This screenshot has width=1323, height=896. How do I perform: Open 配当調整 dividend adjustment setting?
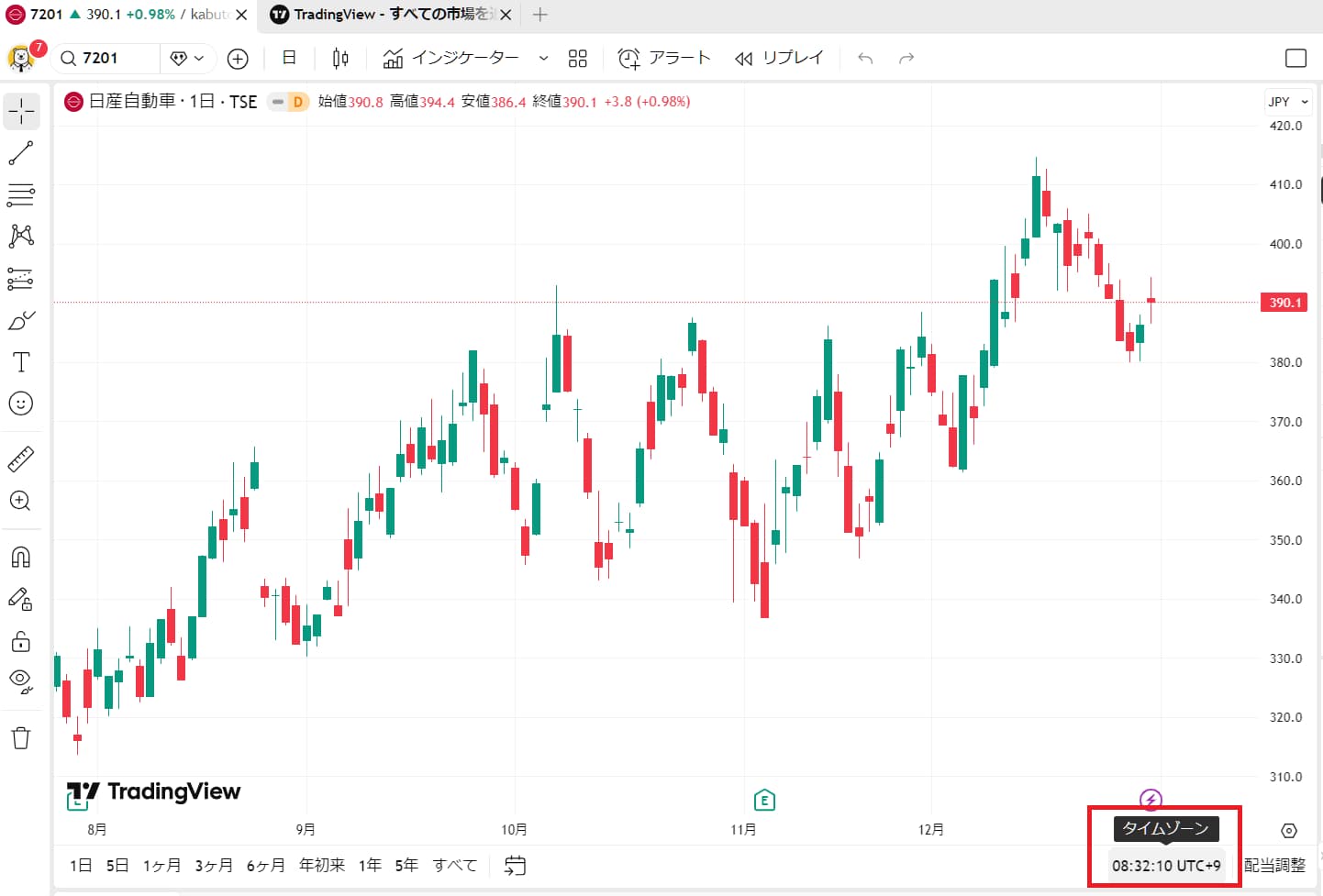(x=1273, y=865)
